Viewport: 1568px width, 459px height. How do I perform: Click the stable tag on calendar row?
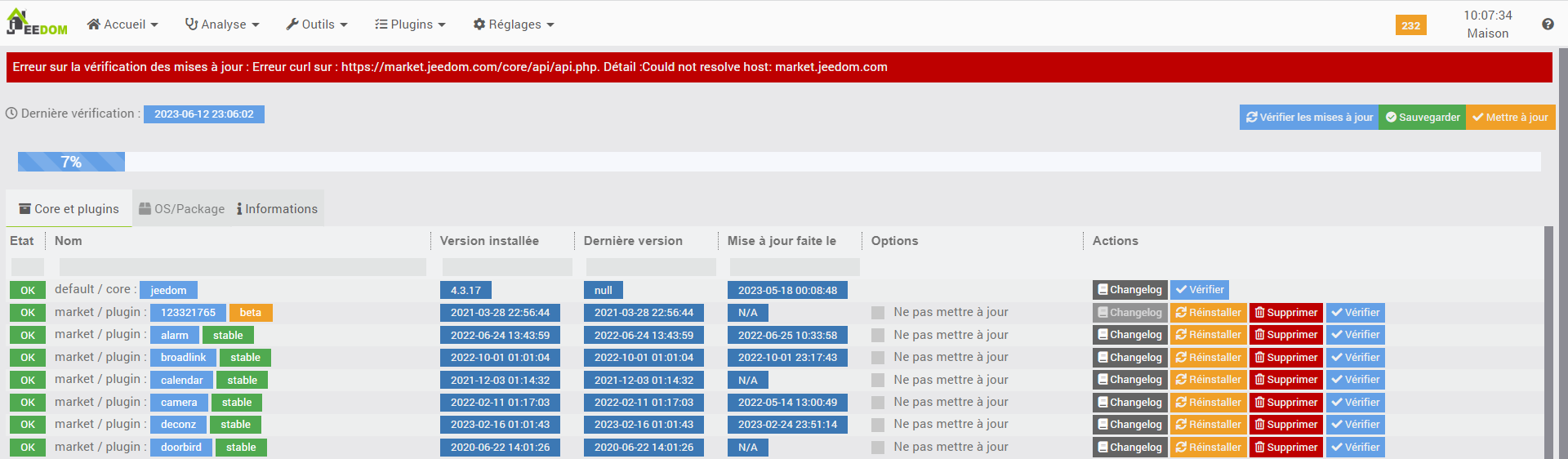click(243, 380)
